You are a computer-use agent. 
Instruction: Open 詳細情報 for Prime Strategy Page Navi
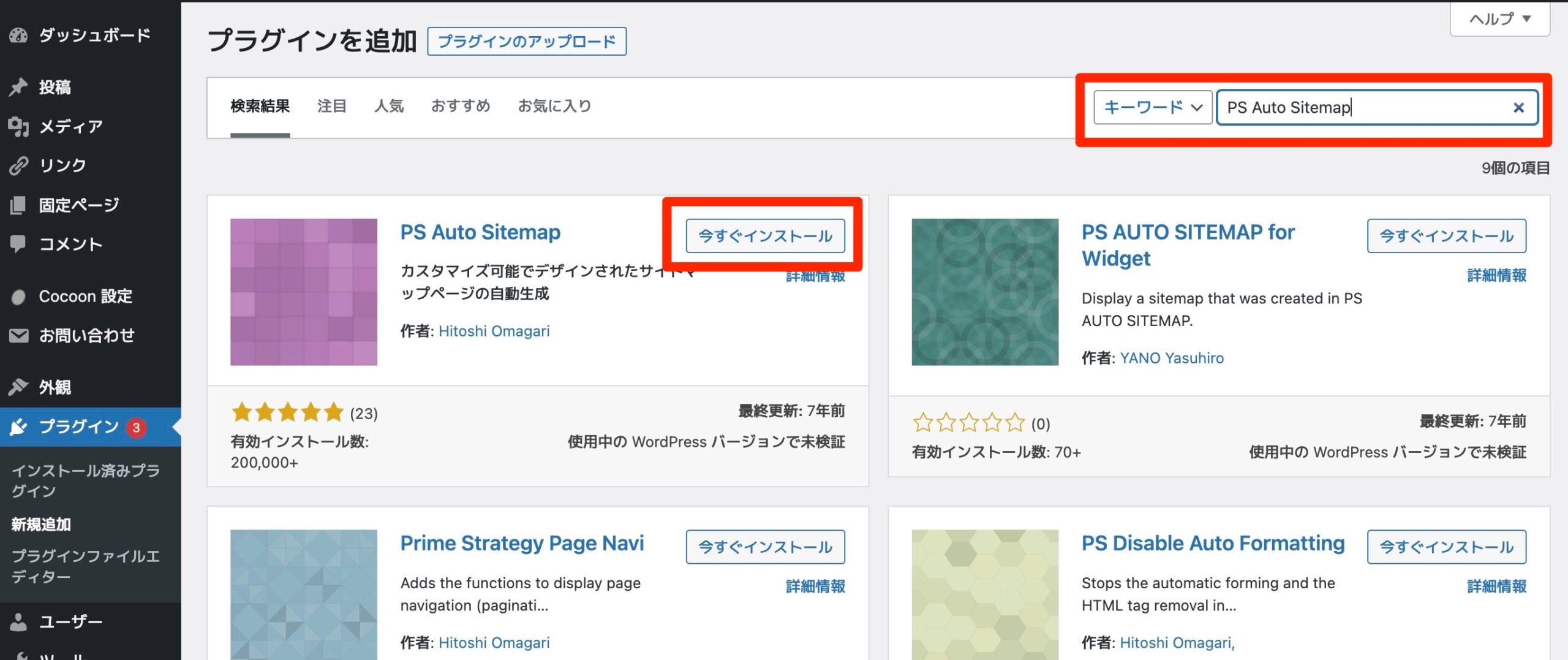tap(815, 586)
